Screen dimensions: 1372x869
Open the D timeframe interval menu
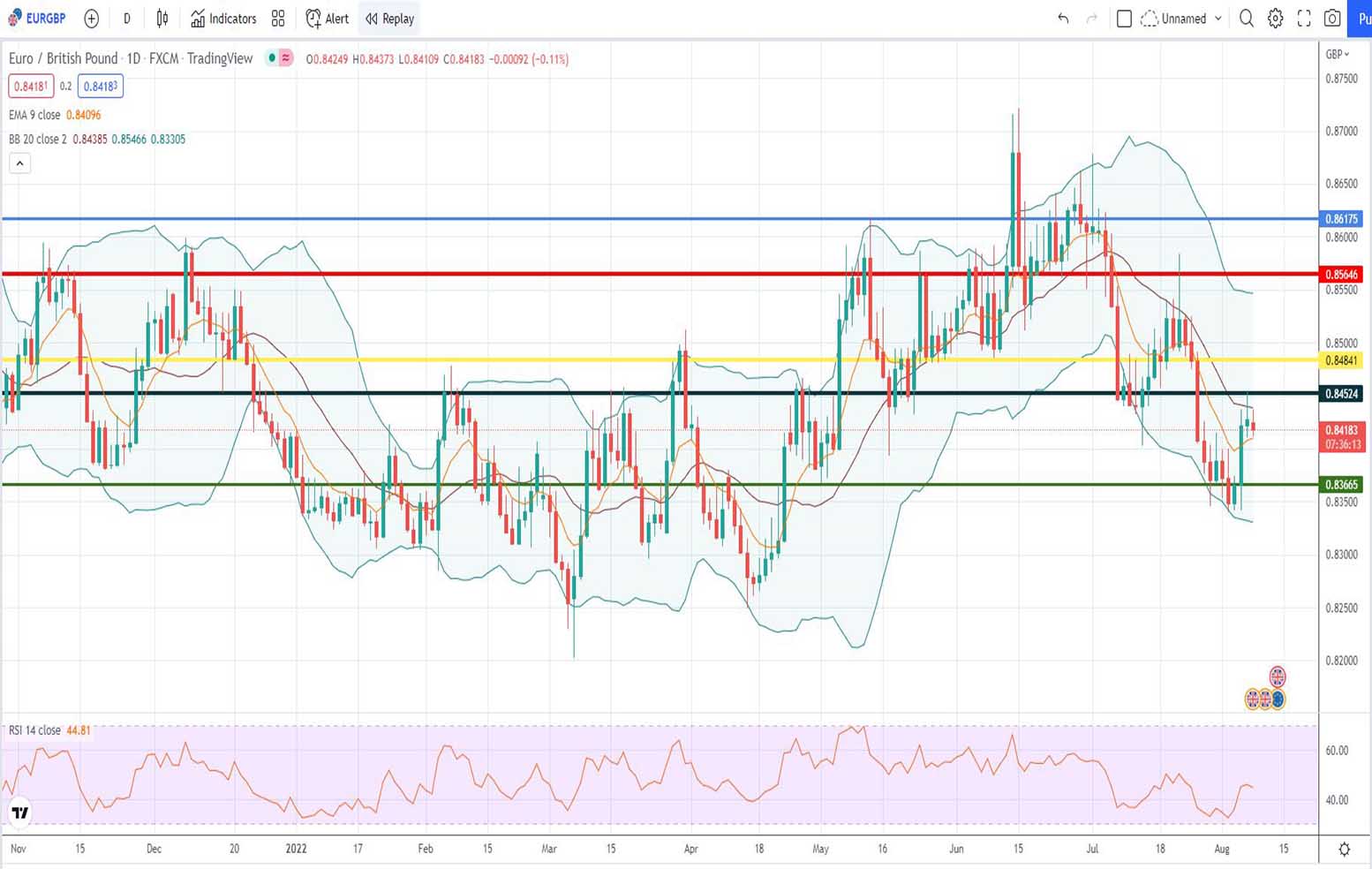point(127,19)
